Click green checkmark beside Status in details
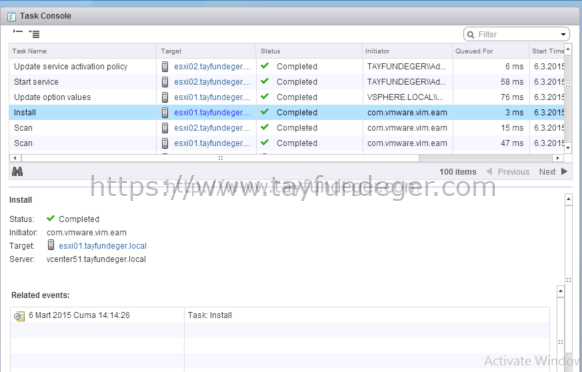582x372 pixels. (50, 218)
